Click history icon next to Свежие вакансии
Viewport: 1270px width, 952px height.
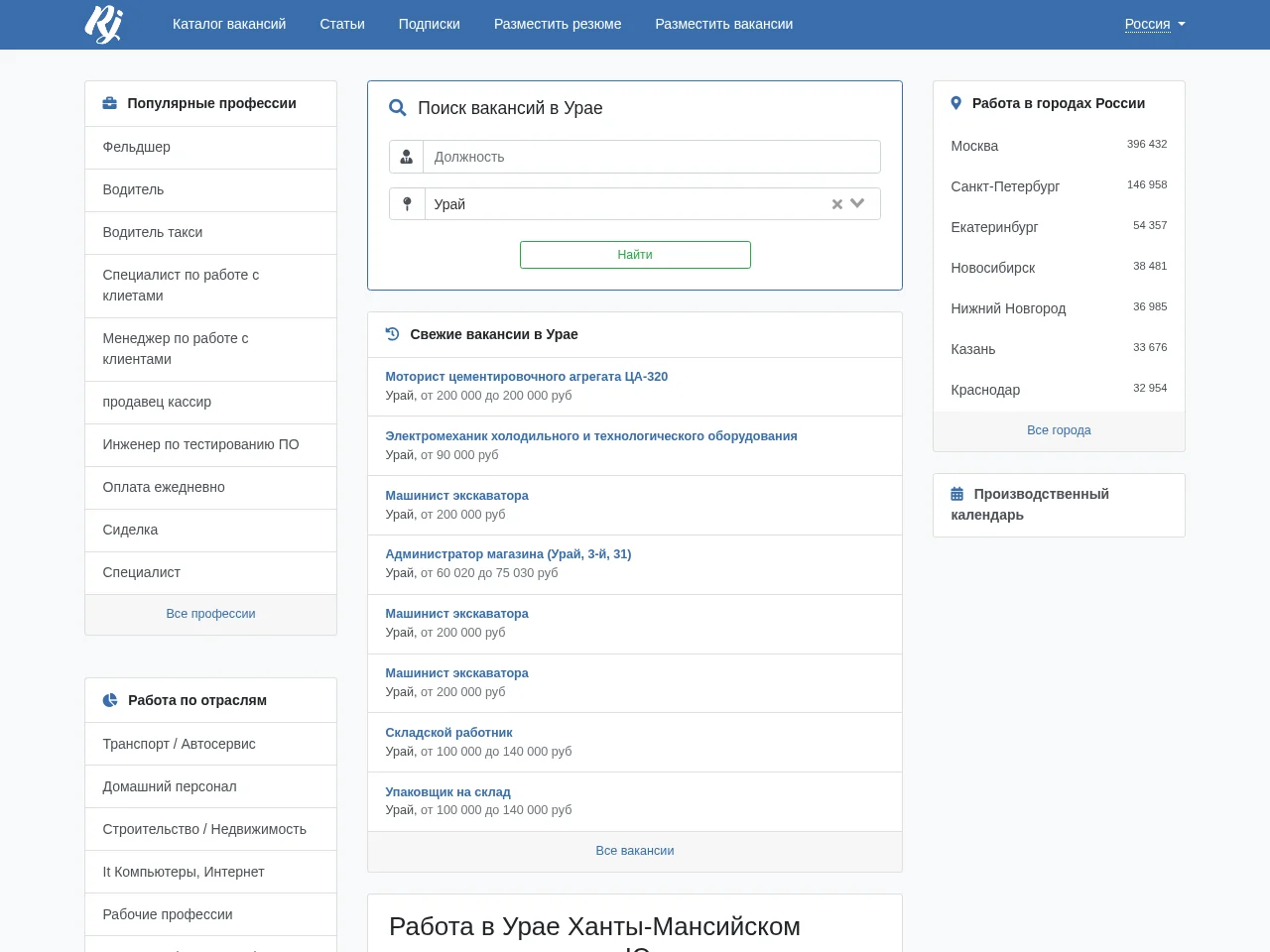[x=392, y=334]
